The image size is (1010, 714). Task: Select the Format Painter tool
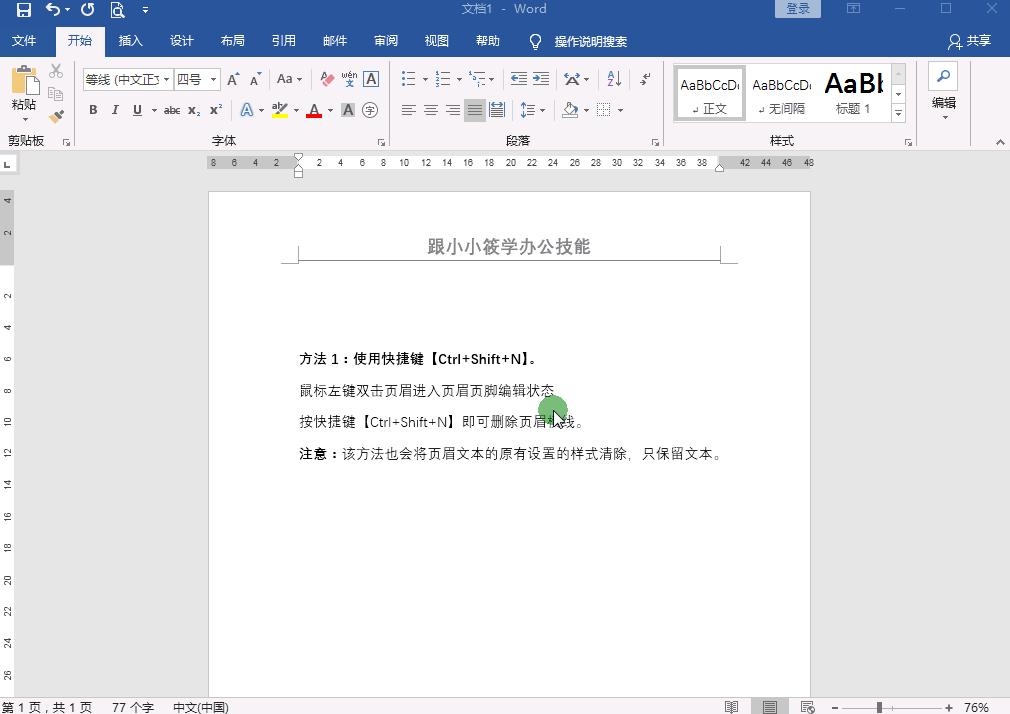[x=57, y=117]
